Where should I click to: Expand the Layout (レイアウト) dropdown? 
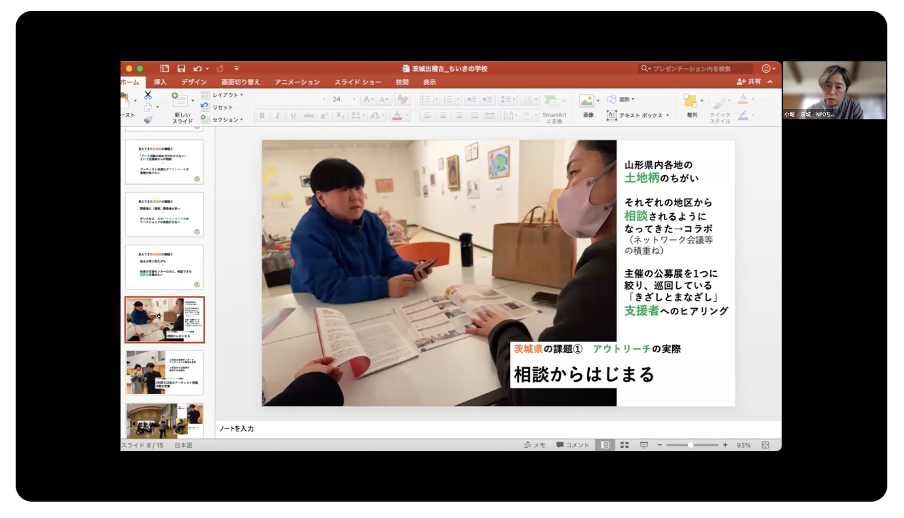click(225, 94)
